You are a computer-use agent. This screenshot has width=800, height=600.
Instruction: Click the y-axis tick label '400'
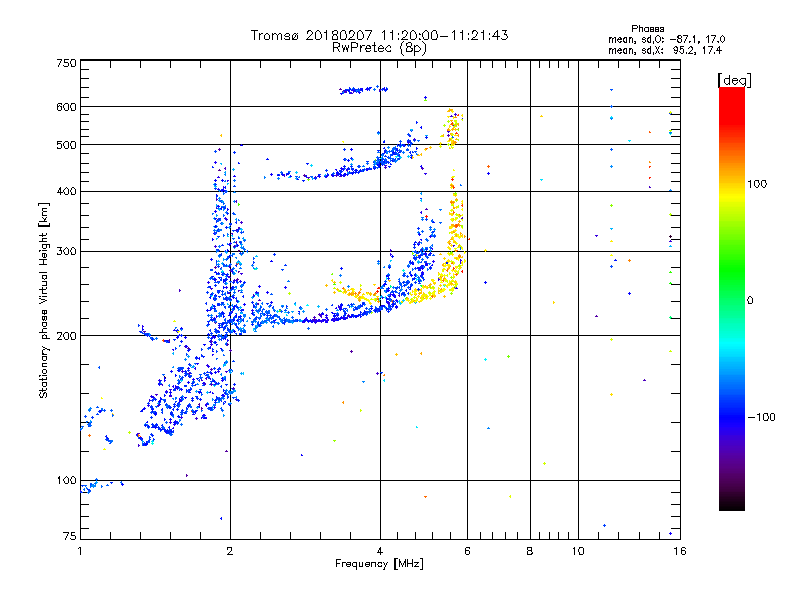(66, 192)
